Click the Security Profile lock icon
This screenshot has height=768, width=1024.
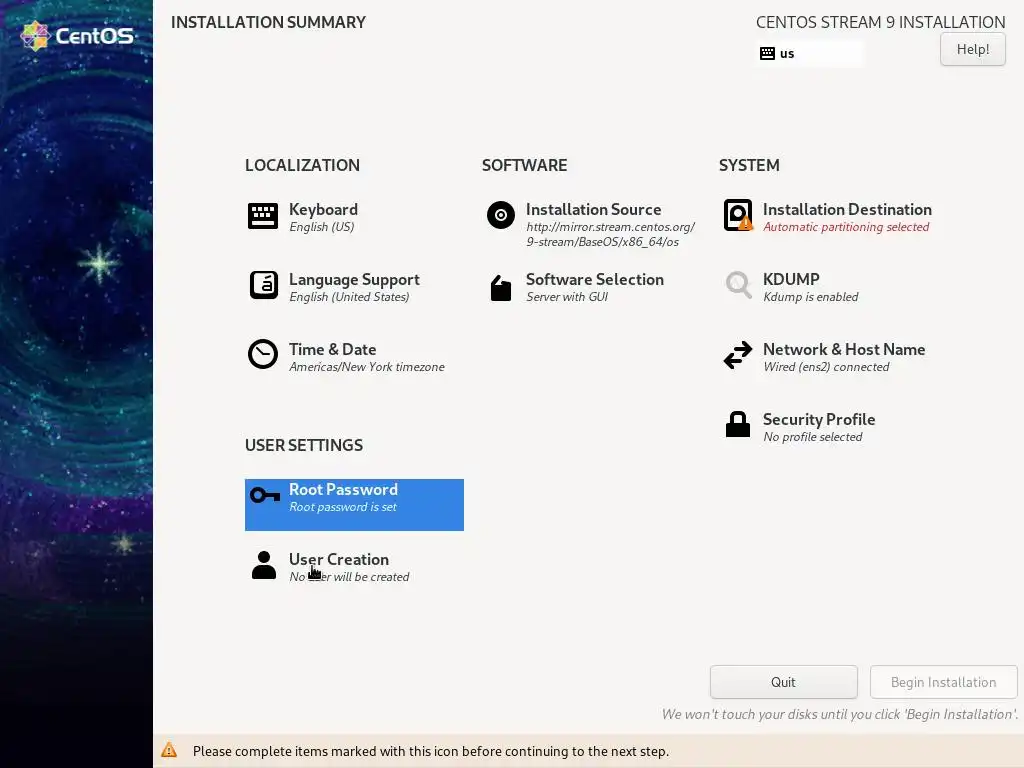tap(738, 424)
